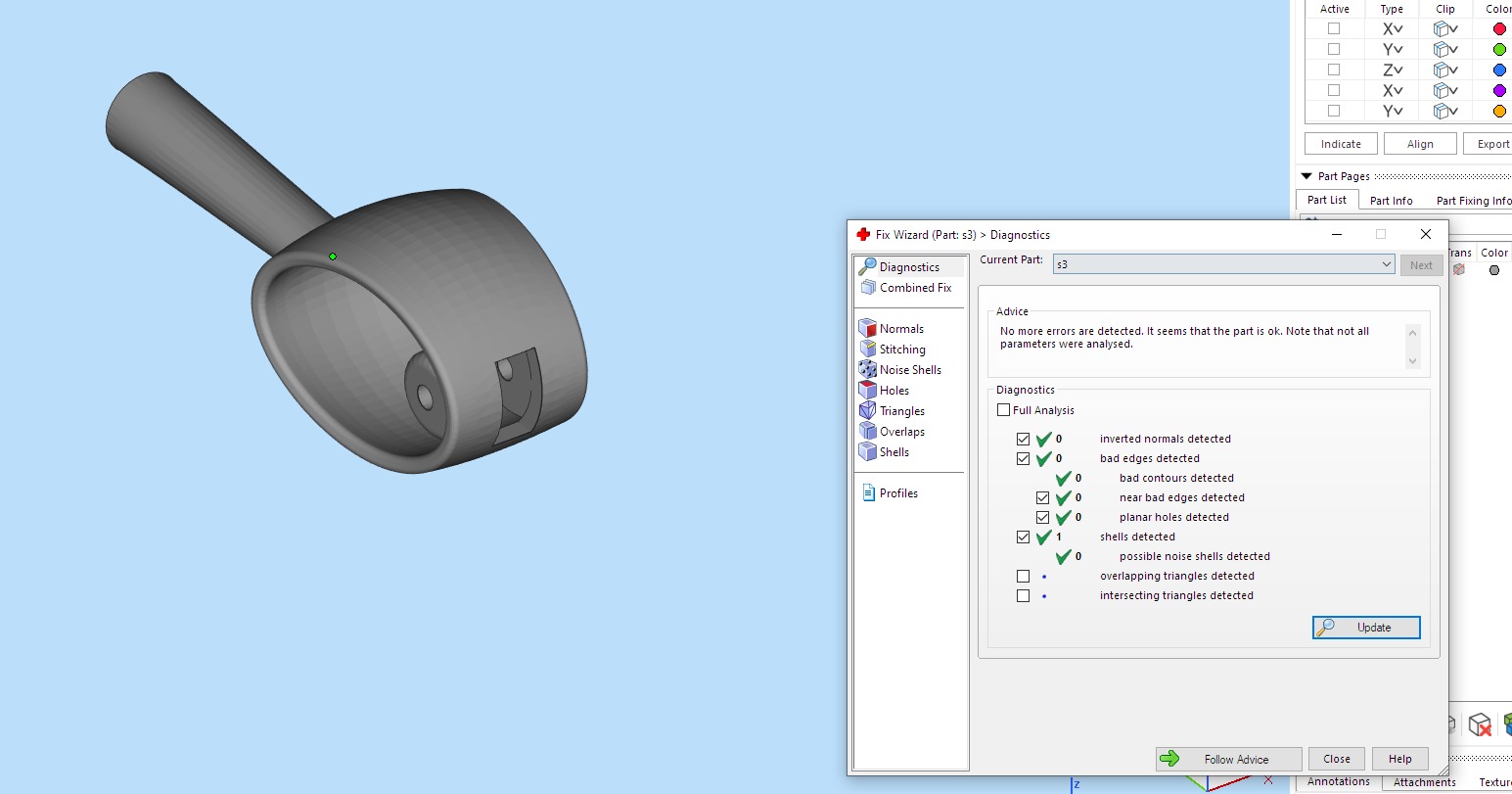Collapse the Part Pages panel

pos(1306,176)
